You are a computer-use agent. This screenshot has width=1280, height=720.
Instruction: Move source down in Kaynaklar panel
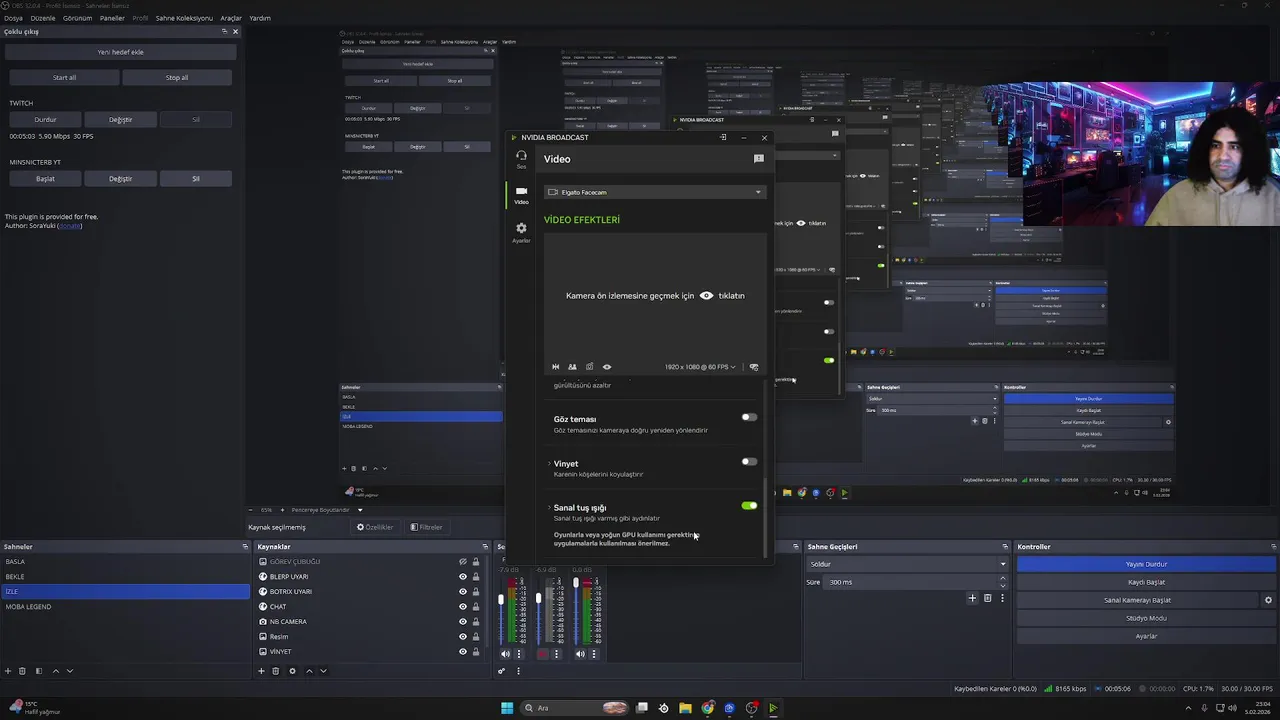coord(323,671)
